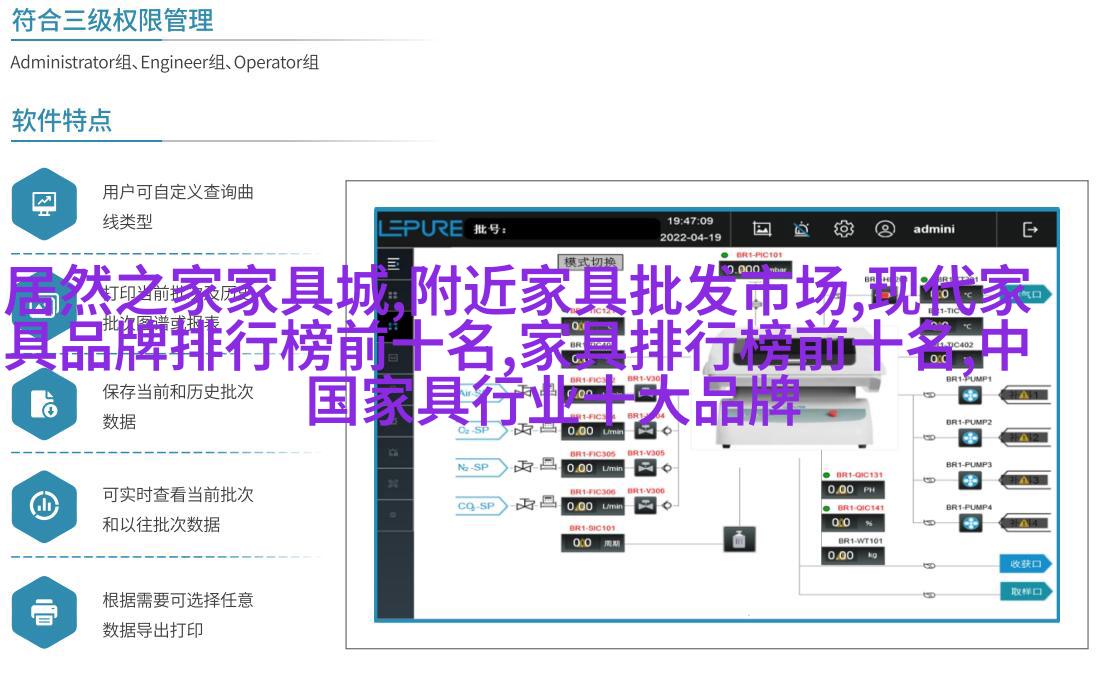The height and width of the screenshot is (677, 1106).
Task: Click the user profile icon beside admini
Action: pyautogui.click(x=885, y=229)
